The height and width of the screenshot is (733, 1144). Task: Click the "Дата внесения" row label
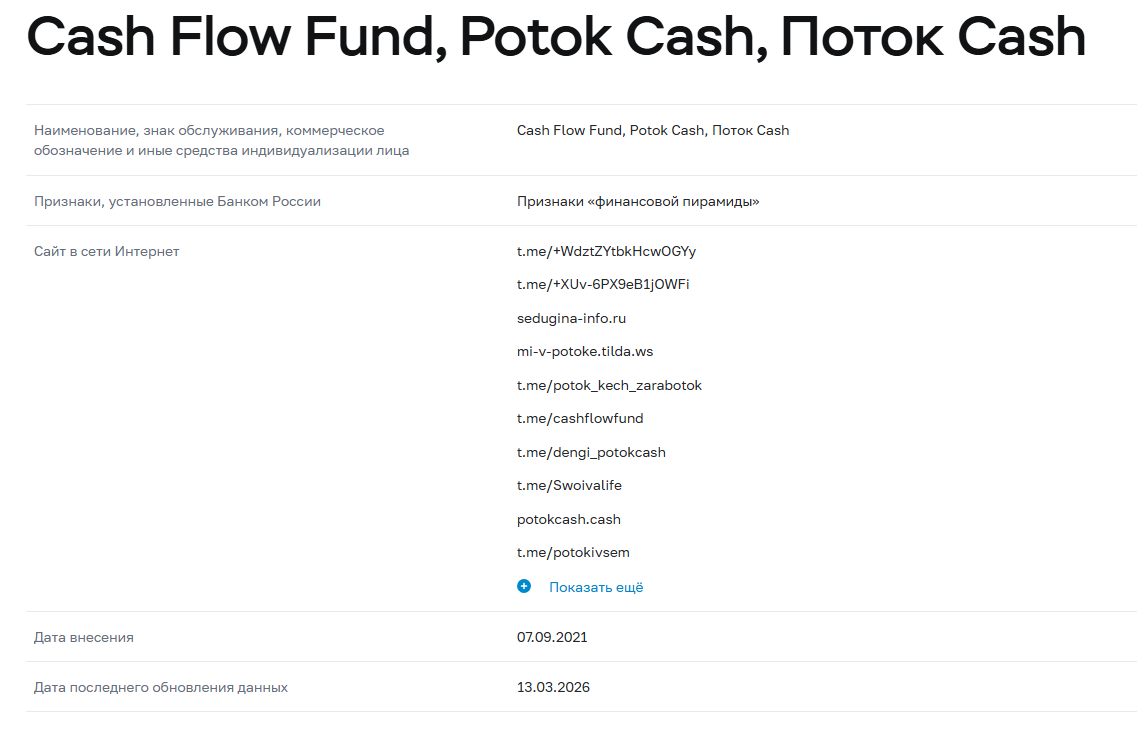84,637
